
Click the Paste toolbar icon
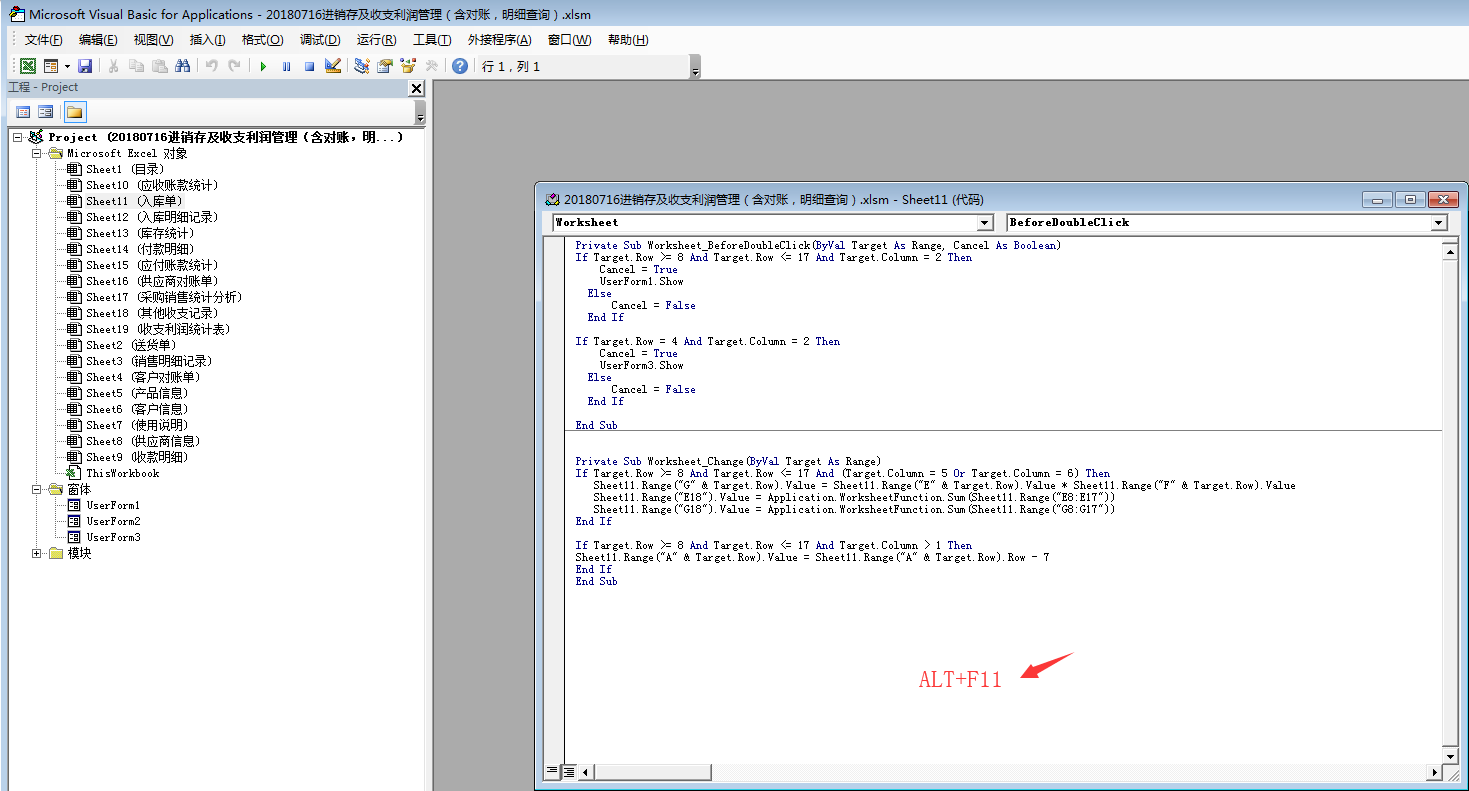159,66
